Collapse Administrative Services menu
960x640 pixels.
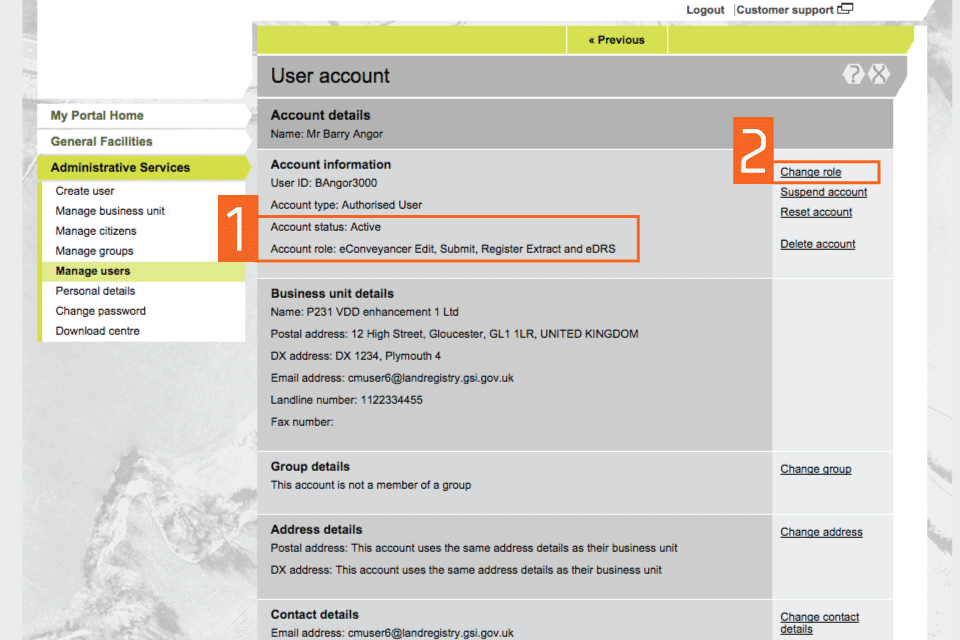(120, 168)
